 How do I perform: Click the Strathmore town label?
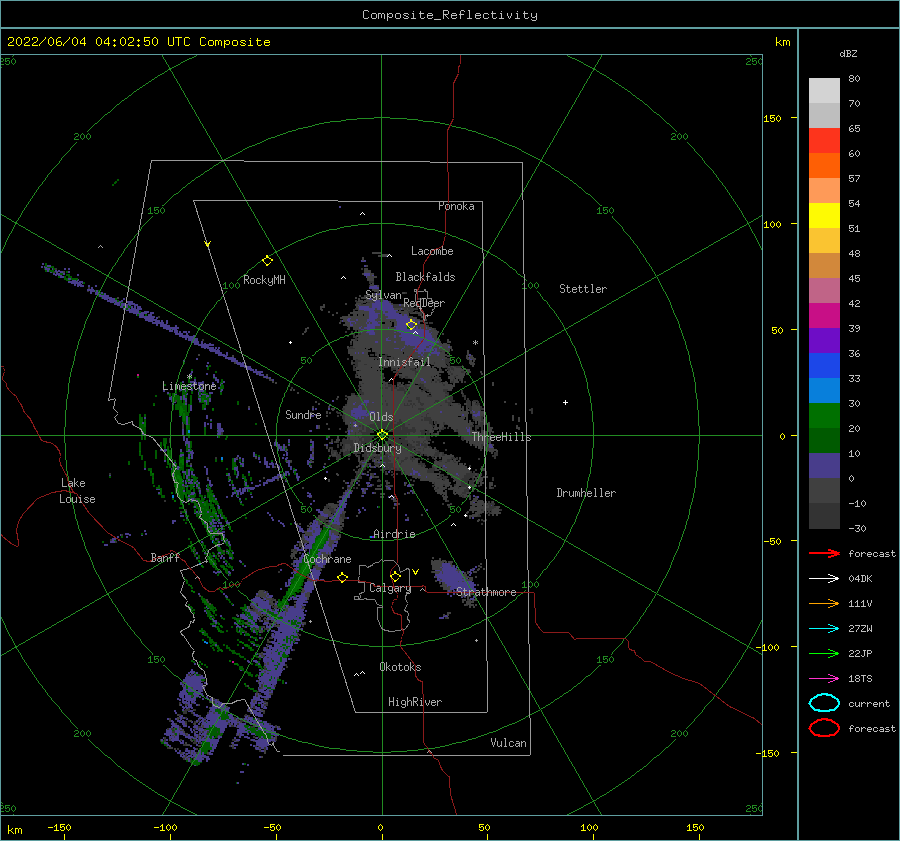[x=486, y=592]
